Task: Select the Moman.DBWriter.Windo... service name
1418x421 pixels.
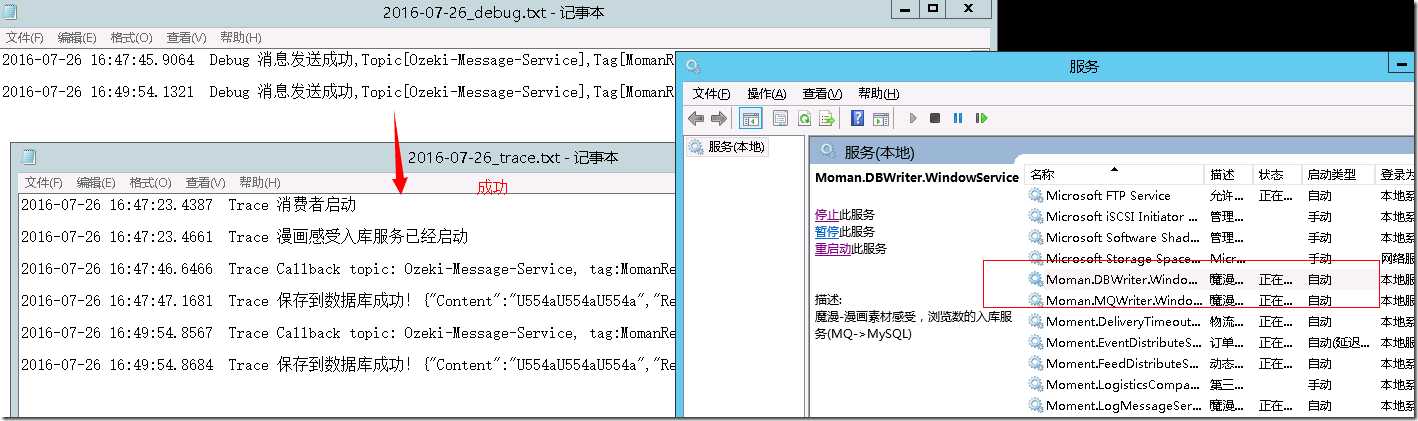Action: [1122, 280]
